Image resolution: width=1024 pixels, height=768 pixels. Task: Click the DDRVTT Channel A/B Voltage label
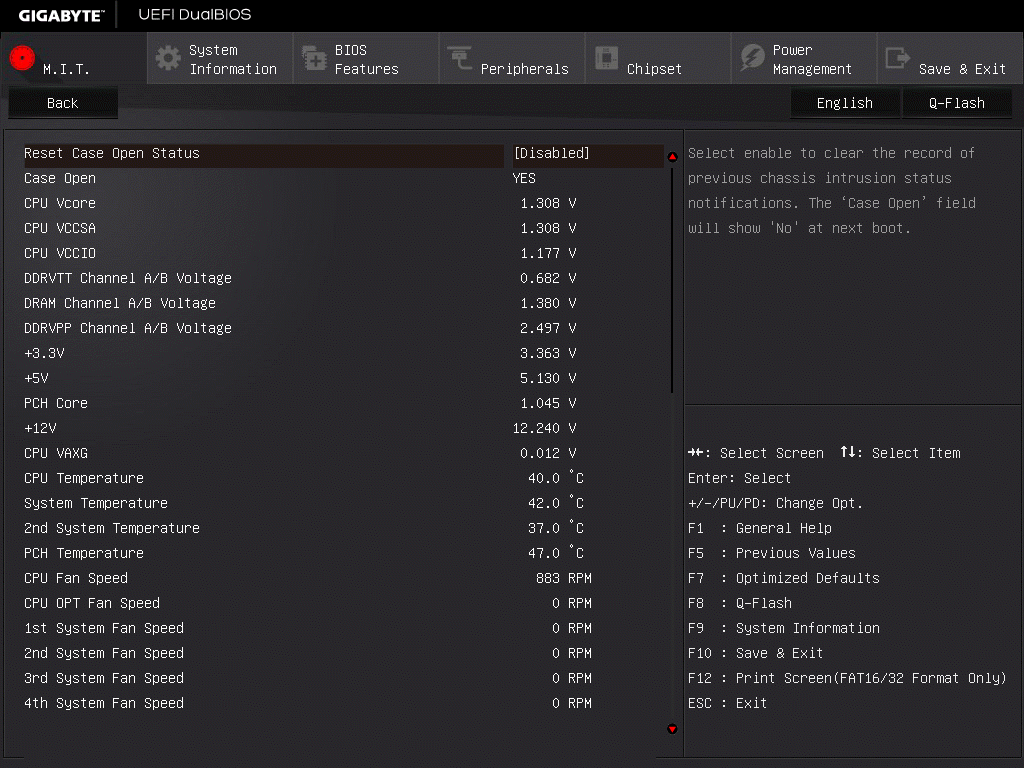pos(127,278)
